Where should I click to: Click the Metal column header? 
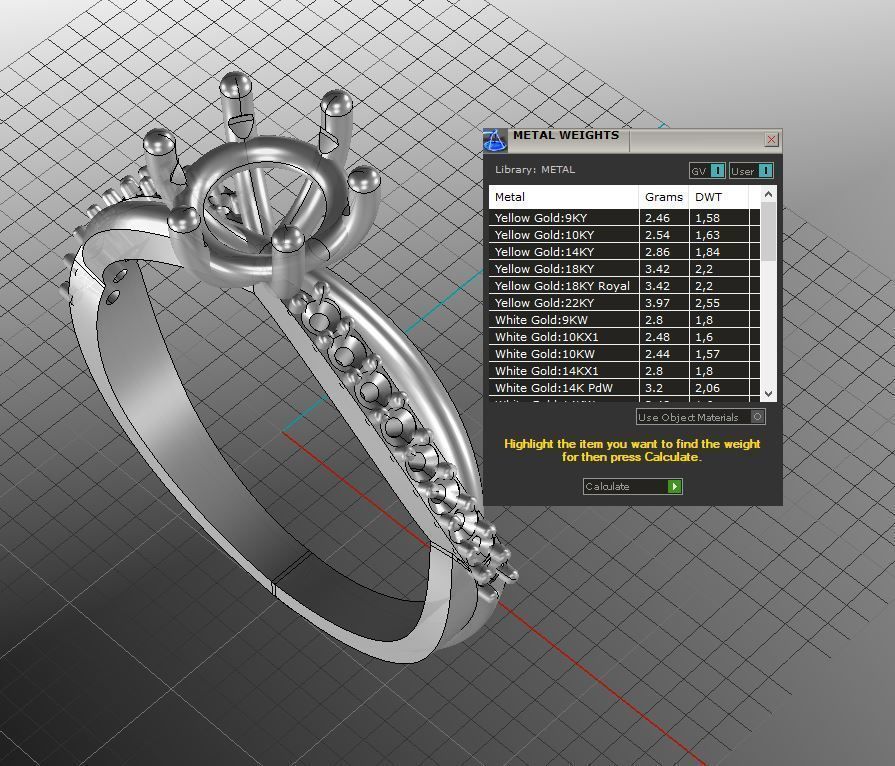click(563, 197)
